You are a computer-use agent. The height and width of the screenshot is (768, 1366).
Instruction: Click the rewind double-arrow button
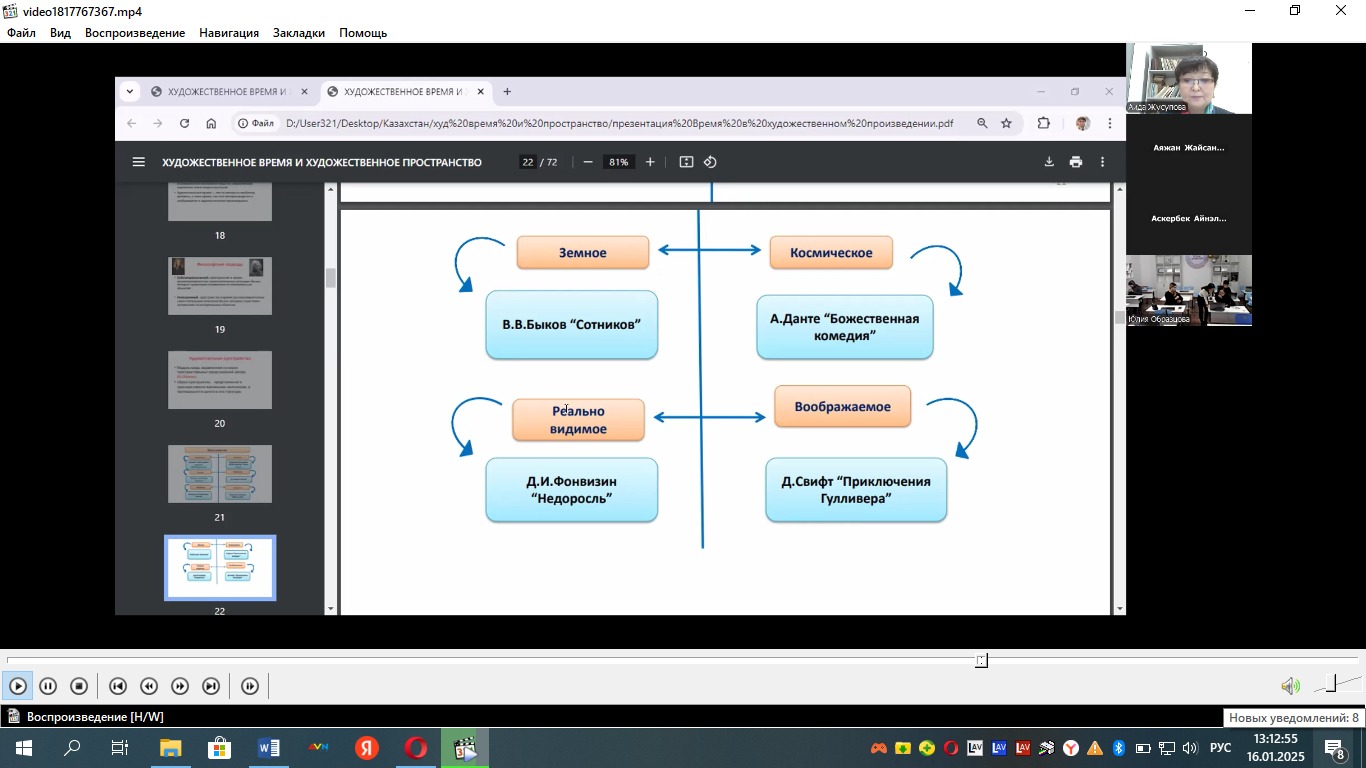pyautogui.click(x=149, y=686)
